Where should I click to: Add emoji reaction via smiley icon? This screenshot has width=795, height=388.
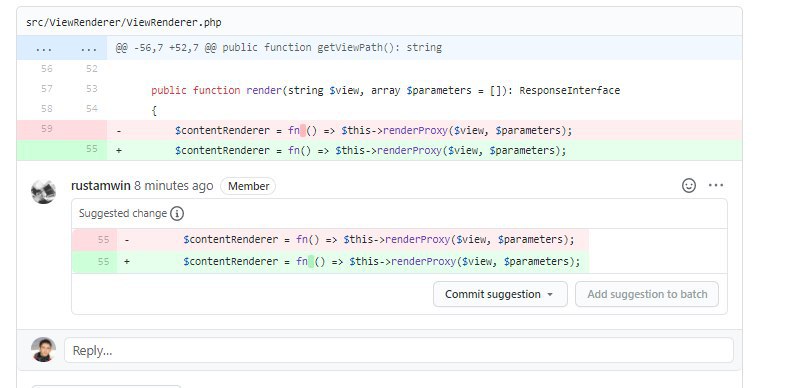click(689, 186)
